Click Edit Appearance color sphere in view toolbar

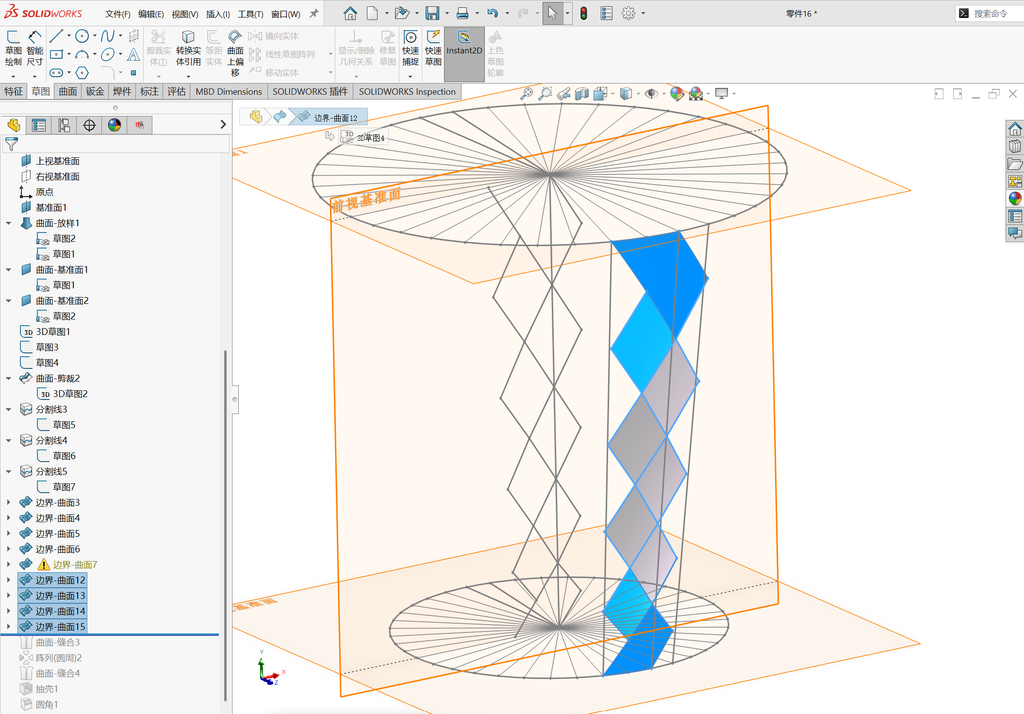pos(676,94)
